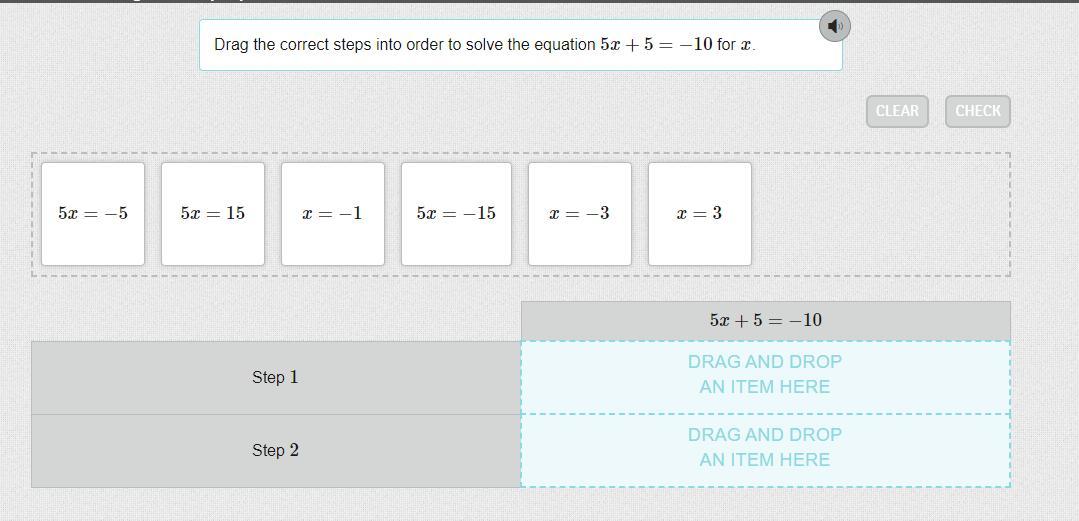Select the x = 3 tile
This screenshot has height=521, width=1079.
point(700,214)
